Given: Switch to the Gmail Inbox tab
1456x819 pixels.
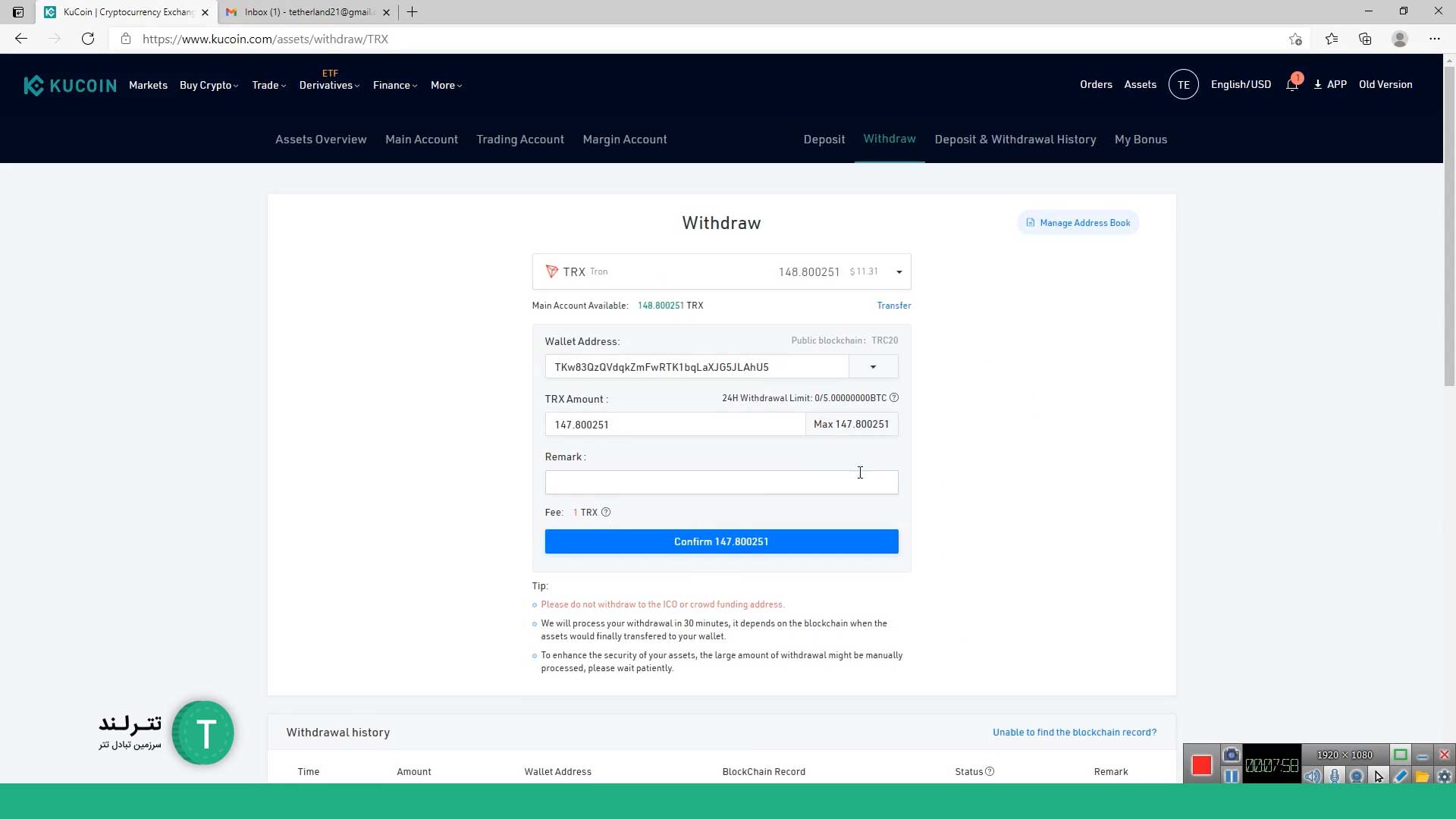Looking at the screenshot, I should click(307, 12).
